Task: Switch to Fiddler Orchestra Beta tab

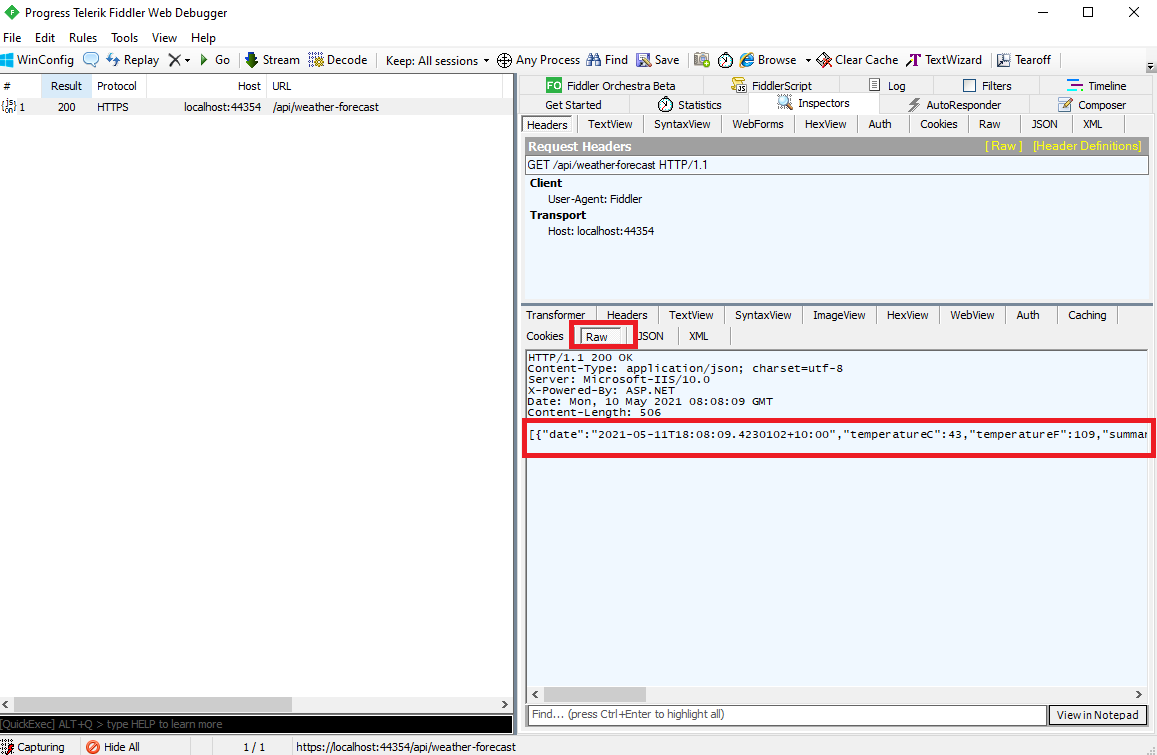Action: click(611, 86)
